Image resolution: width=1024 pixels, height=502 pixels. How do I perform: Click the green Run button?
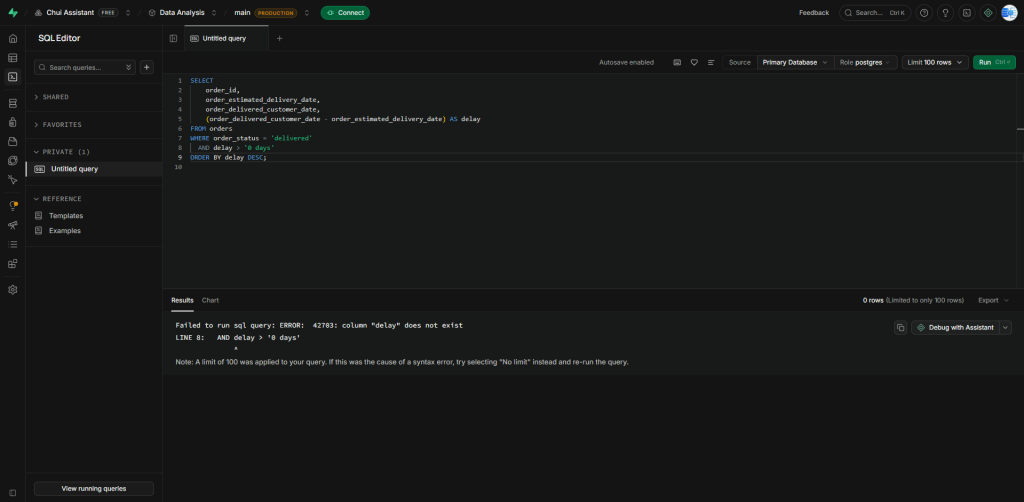click(x=995, y=63)
